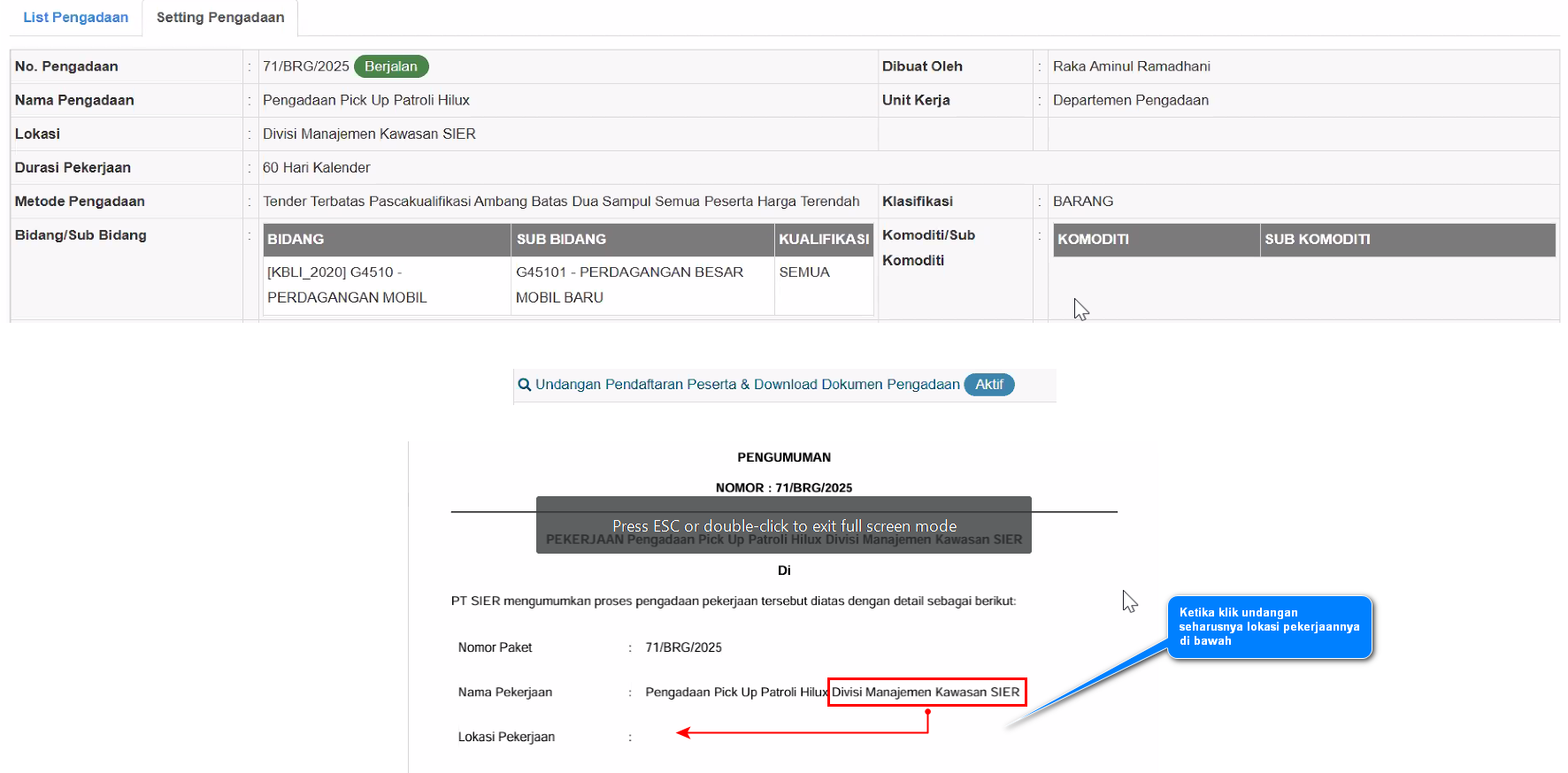Click the red-boxed Divisi Manajemen Kawasan SIER text
The height and width of the screenshot is (773, 1568).
[926, 692]
